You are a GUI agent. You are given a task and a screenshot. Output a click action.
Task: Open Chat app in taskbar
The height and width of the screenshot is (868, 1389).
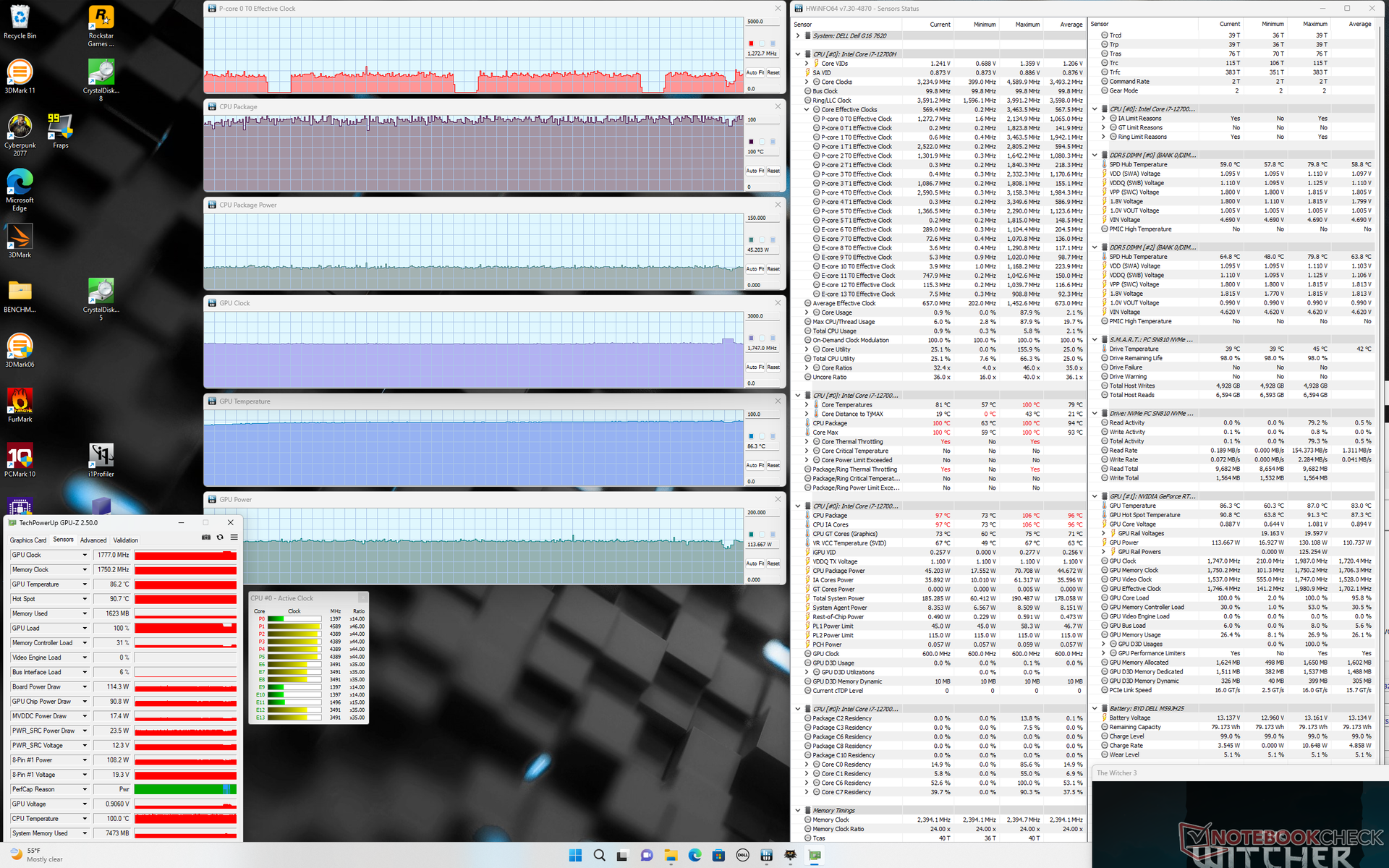pos(647,855)
